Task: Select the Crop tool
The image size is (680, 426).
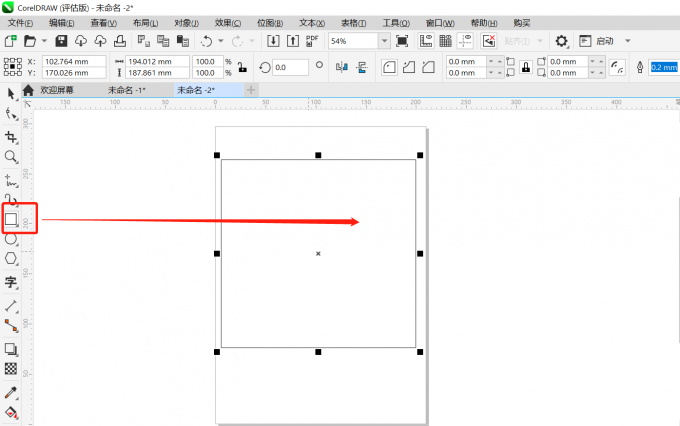Action: tap(11, 137)
